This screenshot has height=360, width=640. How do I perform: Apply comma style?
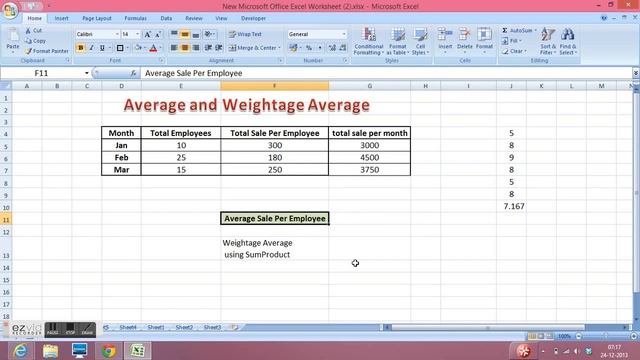point(320,48)
